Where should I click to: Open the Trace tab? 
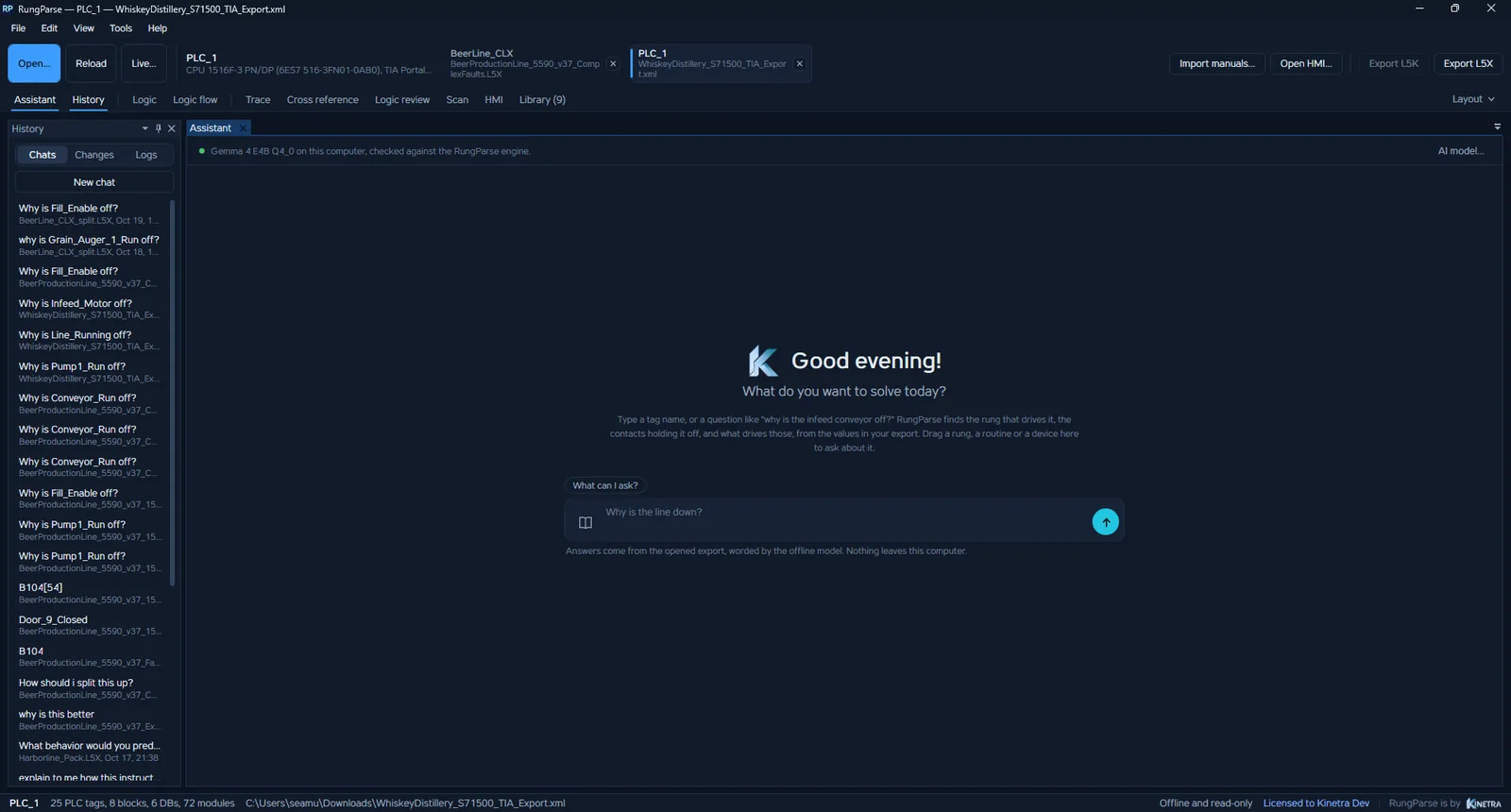point(258,100)
